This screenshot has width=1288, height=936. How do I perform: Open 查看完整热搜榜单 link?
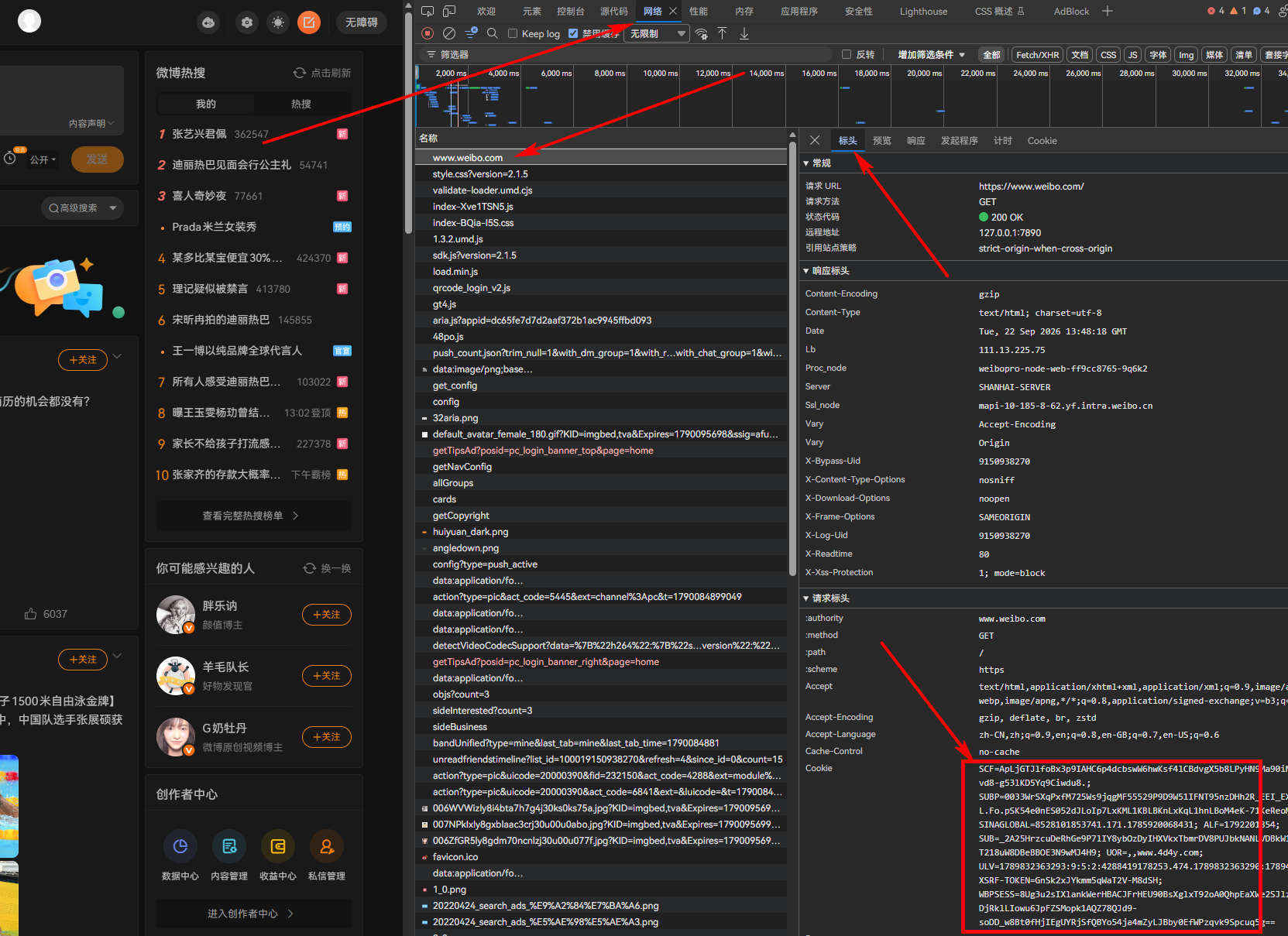(x=251, y=516)
